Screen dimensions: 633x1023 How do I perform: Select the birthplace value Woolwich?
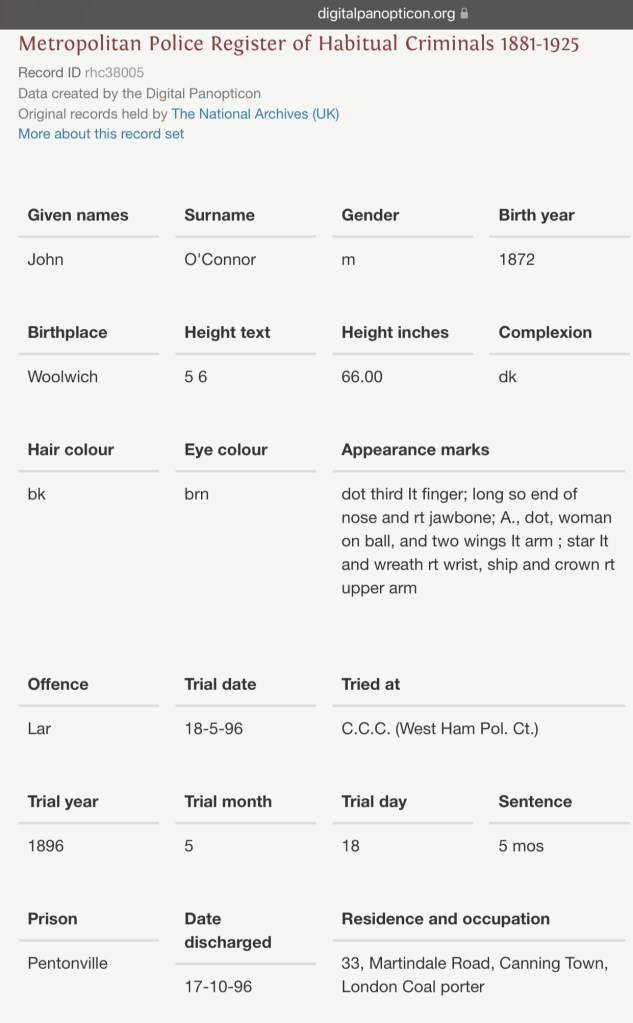tap(63, 377)
